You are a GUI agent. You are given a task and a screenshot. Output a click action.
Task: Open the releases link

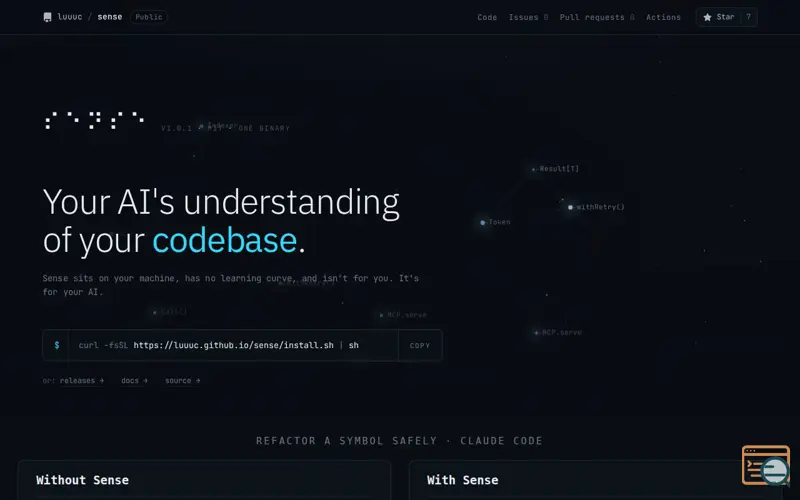[x=82, y=381]
